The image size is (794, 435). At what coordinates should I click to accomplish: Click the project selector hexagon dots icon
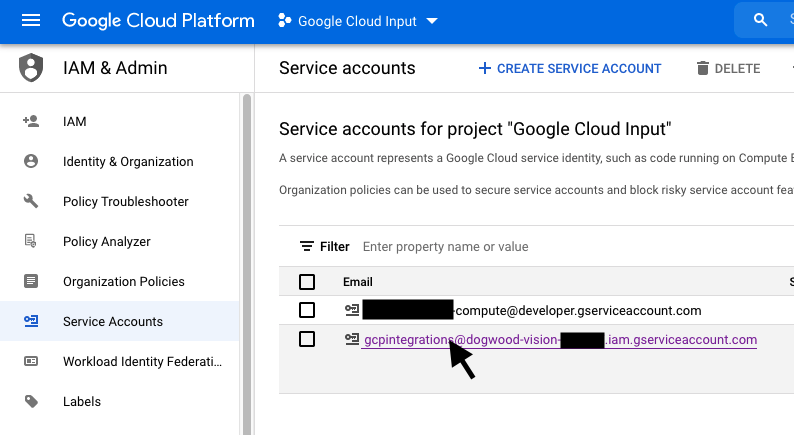(x=285, y=21)
